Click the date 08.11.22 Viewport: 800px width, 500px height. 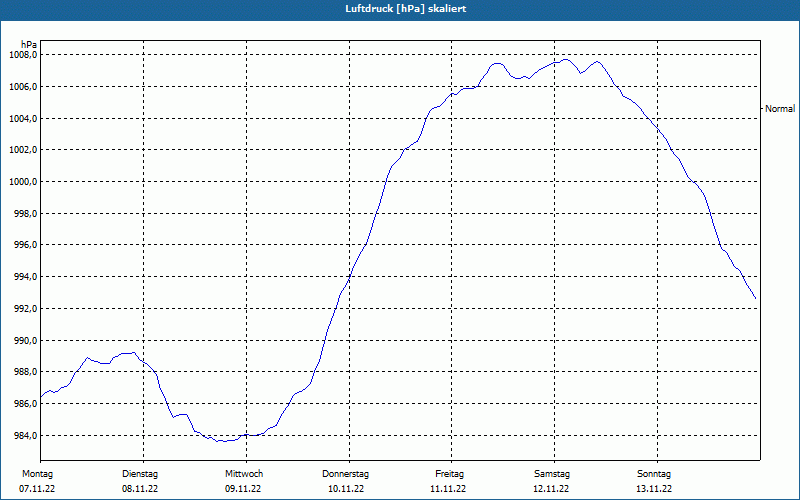point(140,489)
